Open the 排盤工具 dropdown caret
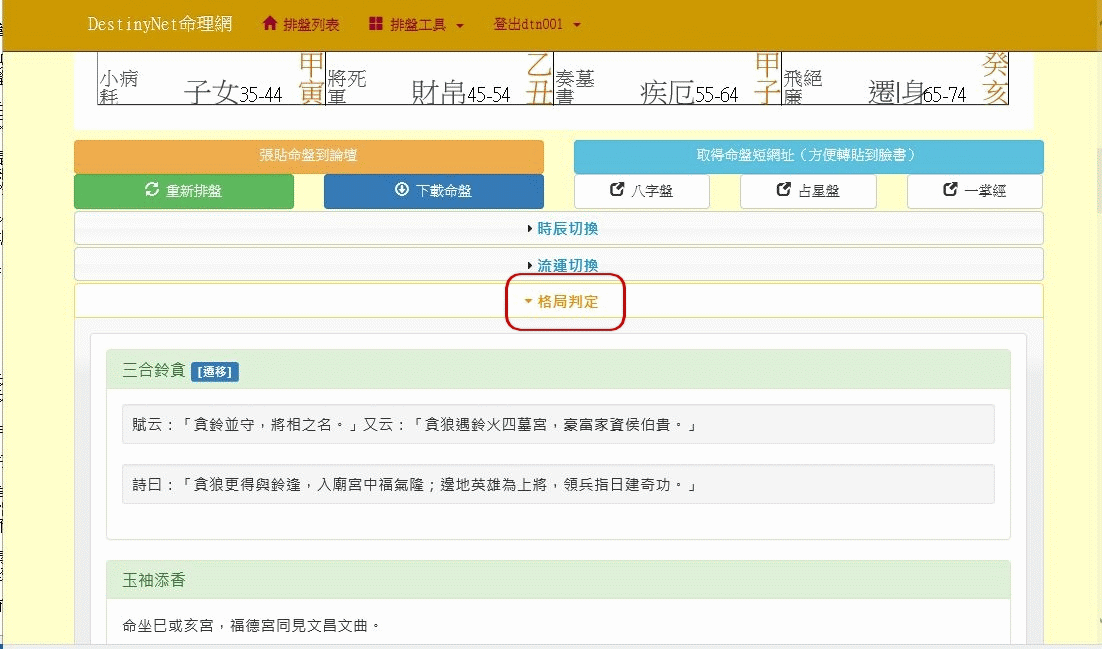This screenshot has height=649, width=1102. point(460,25)
